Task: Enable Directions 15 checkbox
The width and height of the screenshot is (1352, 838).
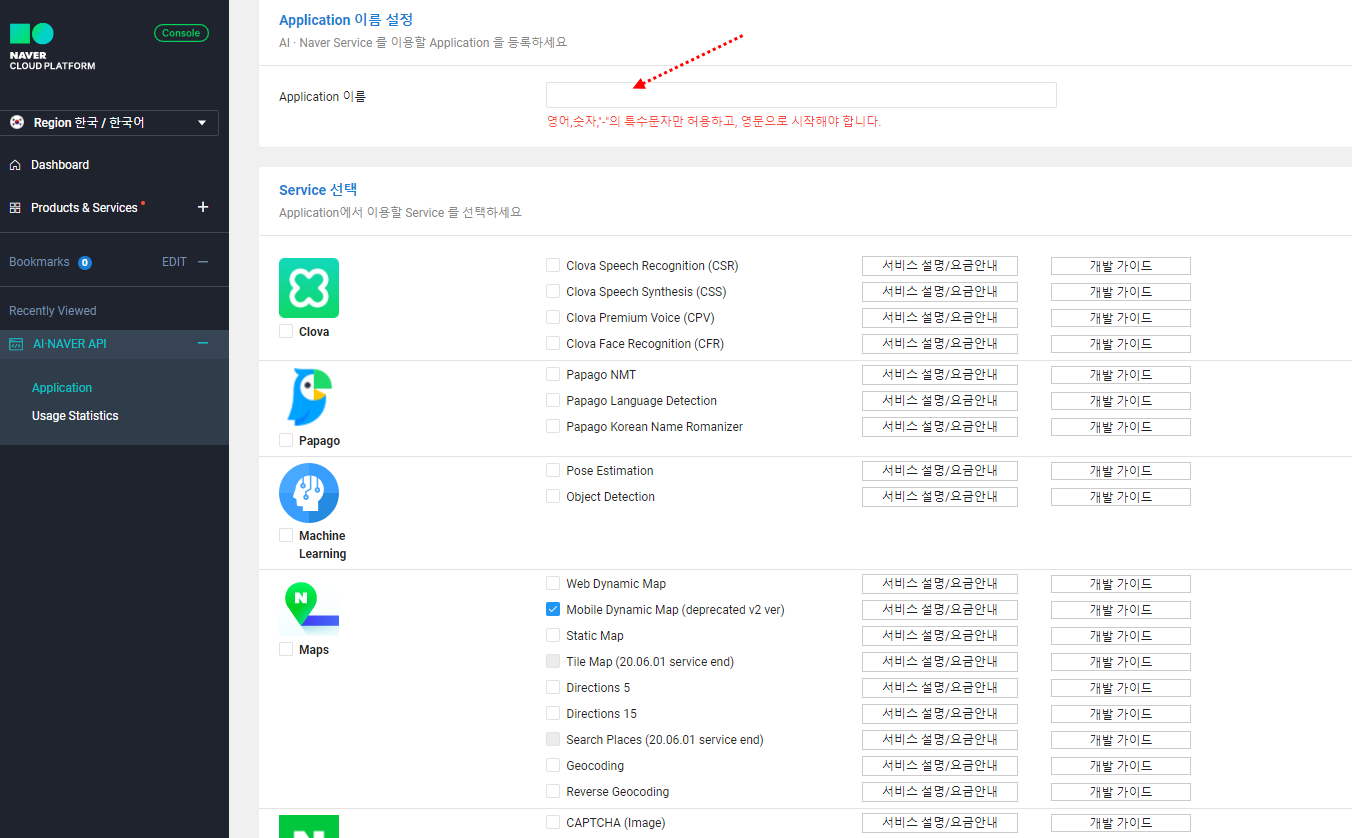Action: [553, 713]
